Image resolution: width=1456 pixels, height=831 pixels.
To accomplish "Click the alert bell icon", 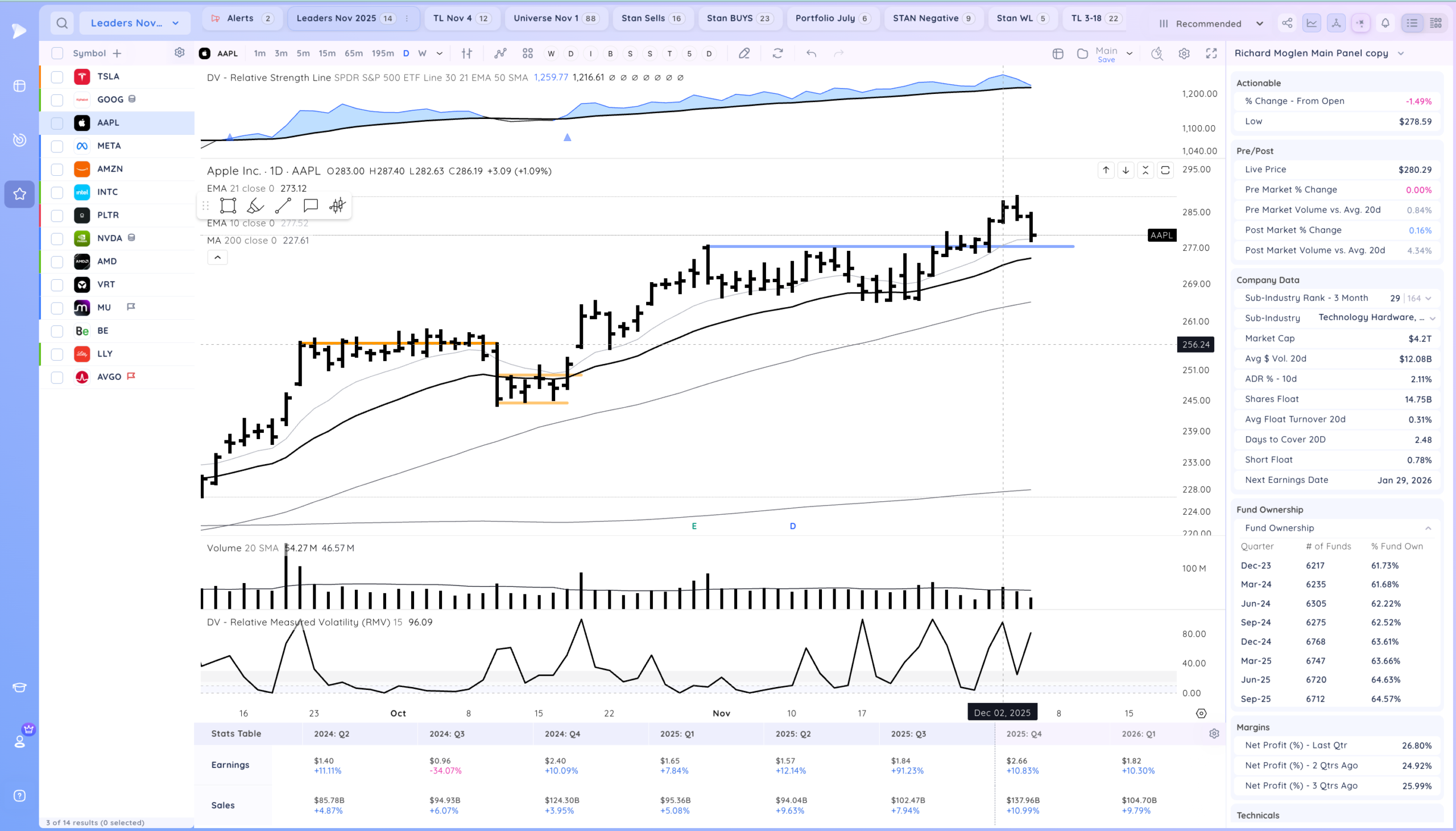I will pos(1385,23).
